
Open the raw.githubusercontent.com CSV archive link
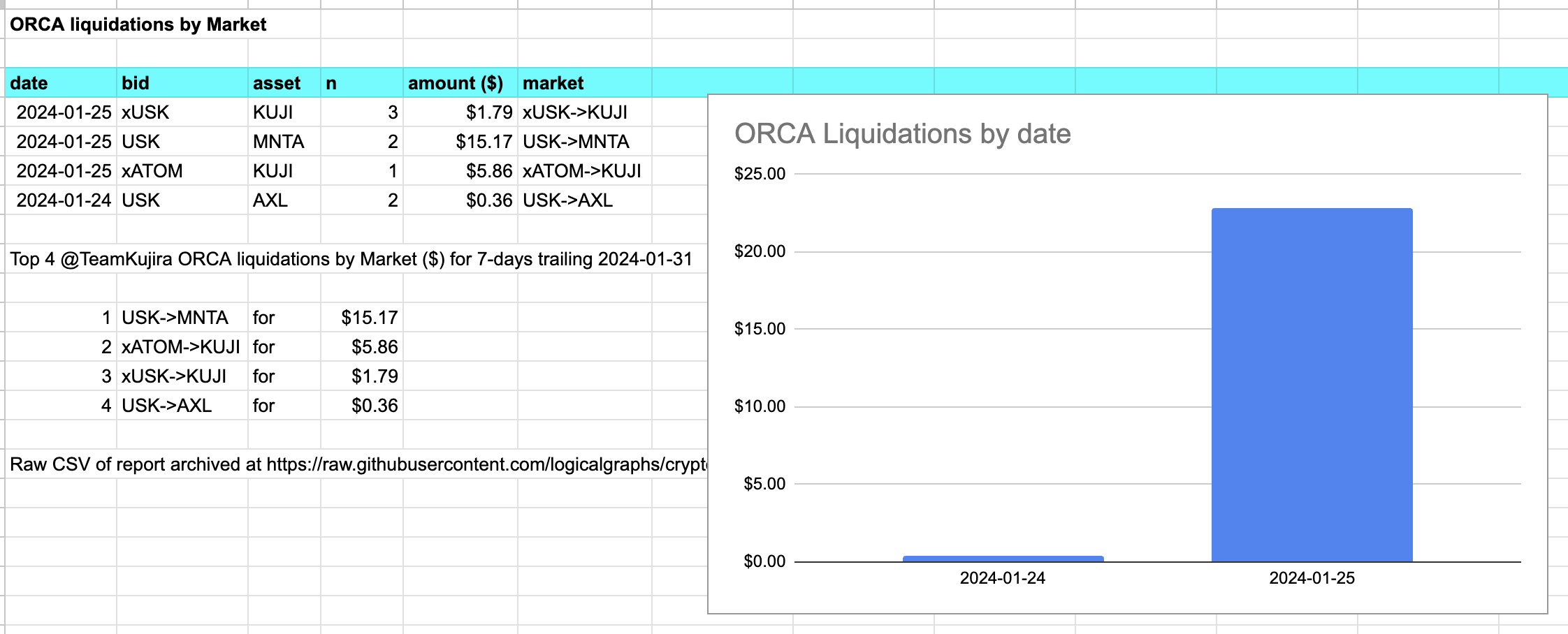tap(487, 464)
